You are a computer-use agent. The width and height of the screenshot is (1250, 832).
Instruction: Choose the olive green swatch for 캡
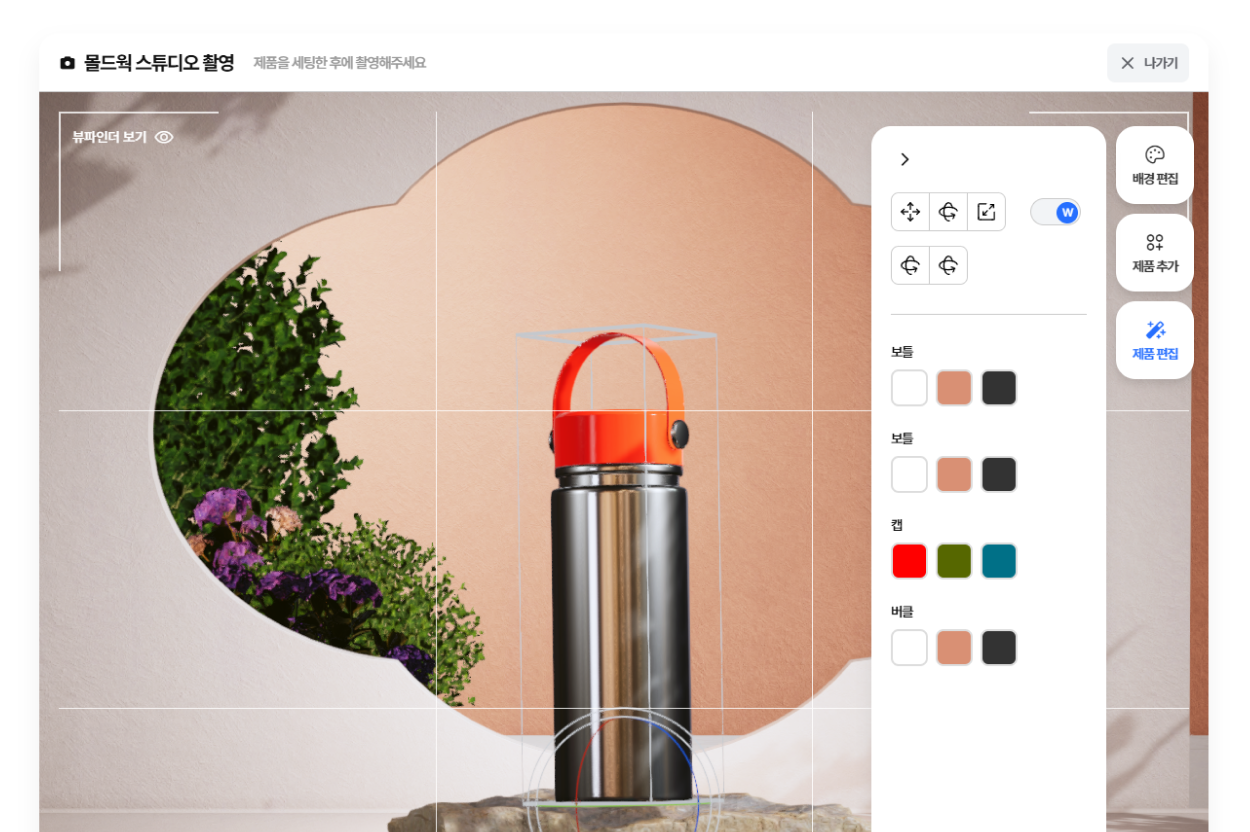pyautogui.click(x=954, y=561)
